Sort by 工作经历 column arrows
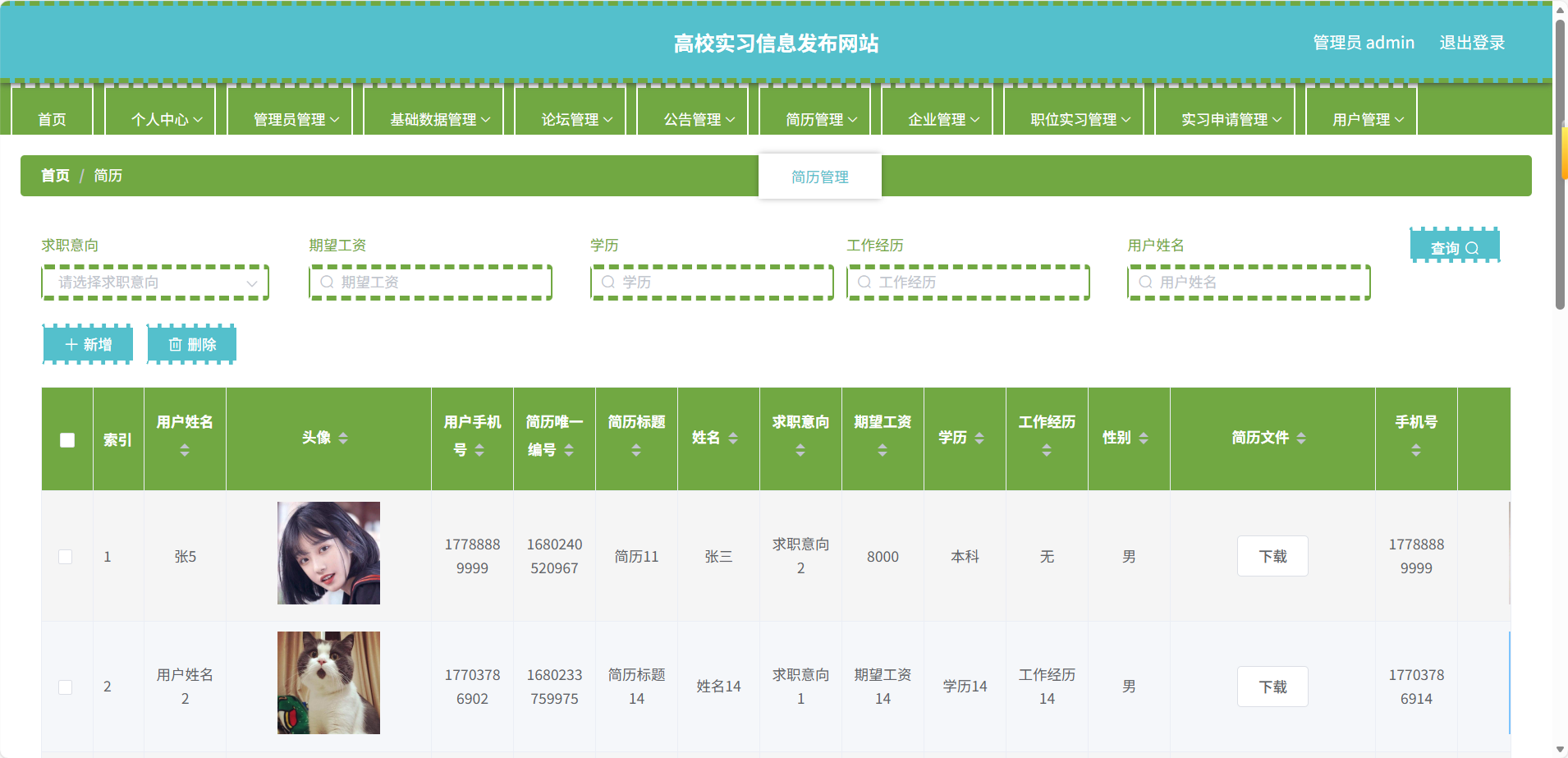The height and width of the screenshot is (758, 1568). click(x=1047, y=450)
